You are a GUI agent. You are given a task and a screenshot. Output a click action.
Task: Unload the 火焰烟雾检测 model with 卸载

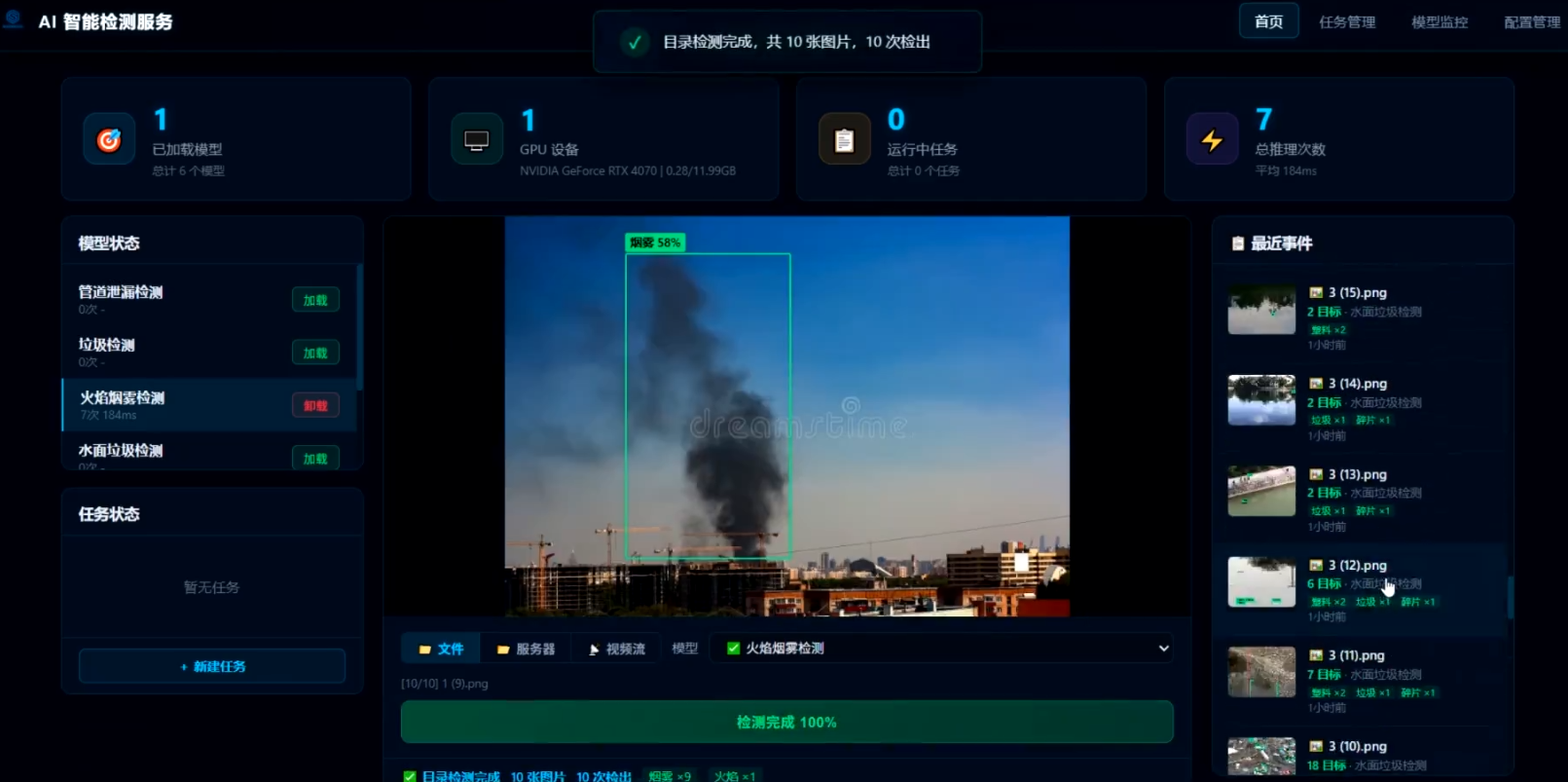pyautogui.click(x=315, y=405)
